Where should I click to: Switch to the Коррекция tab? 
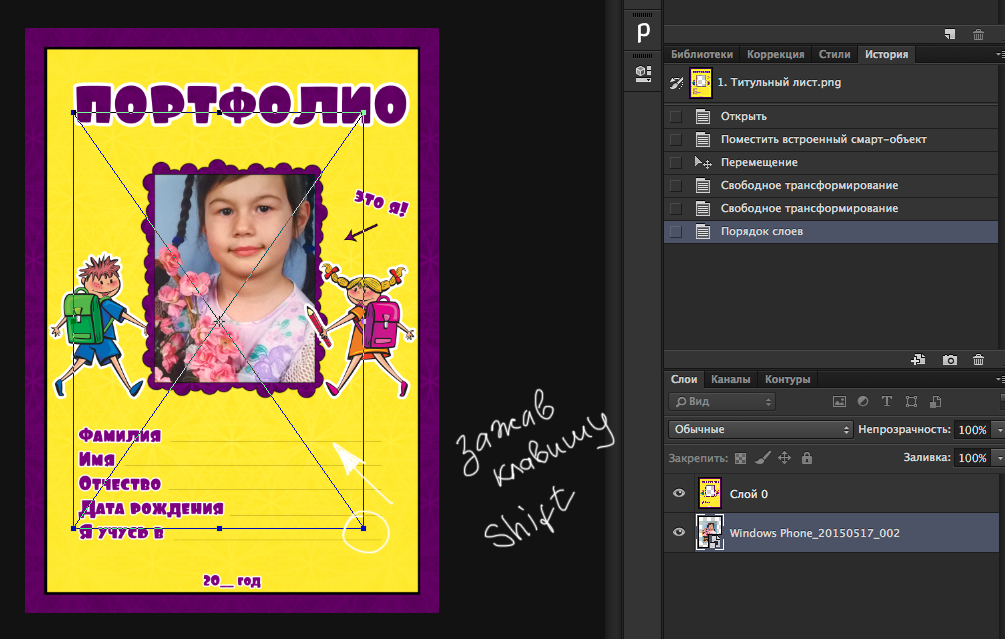click(775, 55)
